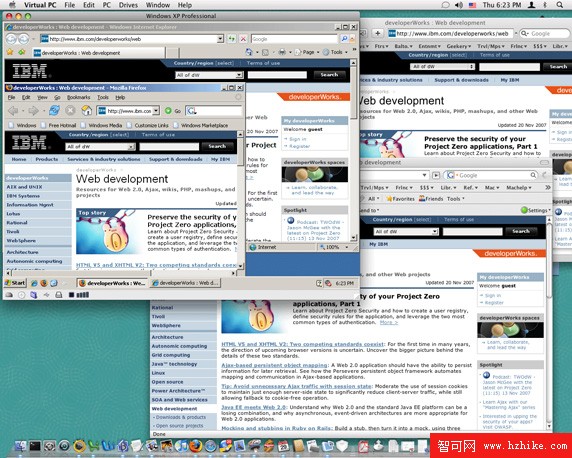This screenshot has height=458, width=572.
Task: Click IE icon in XP quick launch
Action: (x=34, y=283)
